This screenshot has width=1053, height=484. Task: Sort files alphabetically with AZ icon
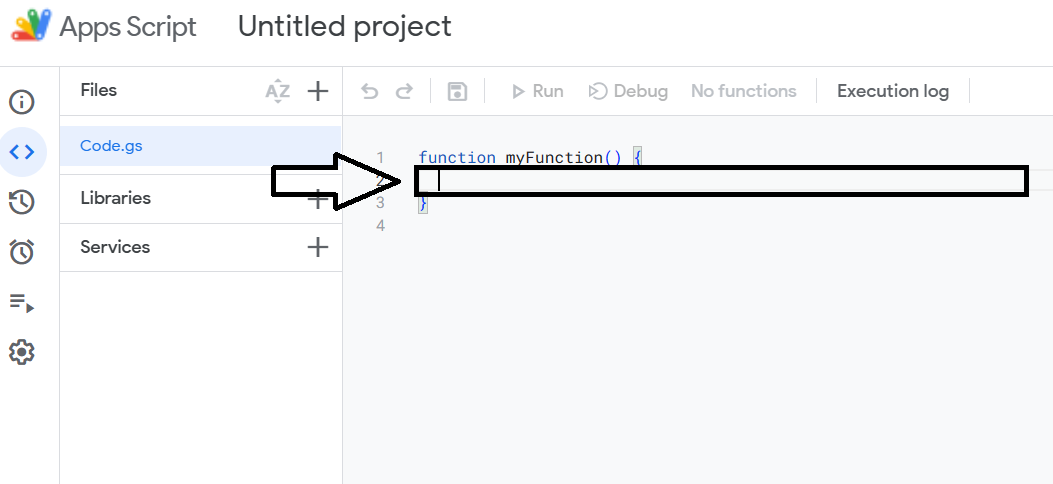tap(277, 92)
